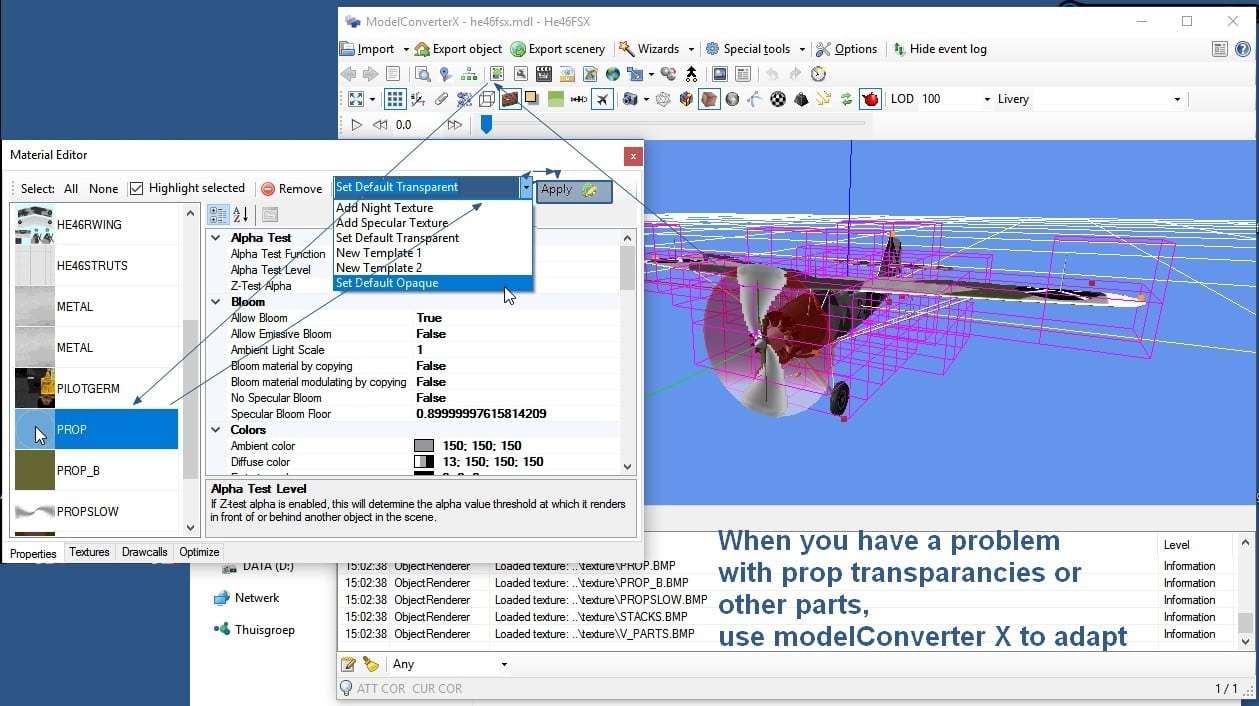The height and width of the screenshot is (706, 1259).
Task: Switch to the Textures tab
Action: click(89, 552)
